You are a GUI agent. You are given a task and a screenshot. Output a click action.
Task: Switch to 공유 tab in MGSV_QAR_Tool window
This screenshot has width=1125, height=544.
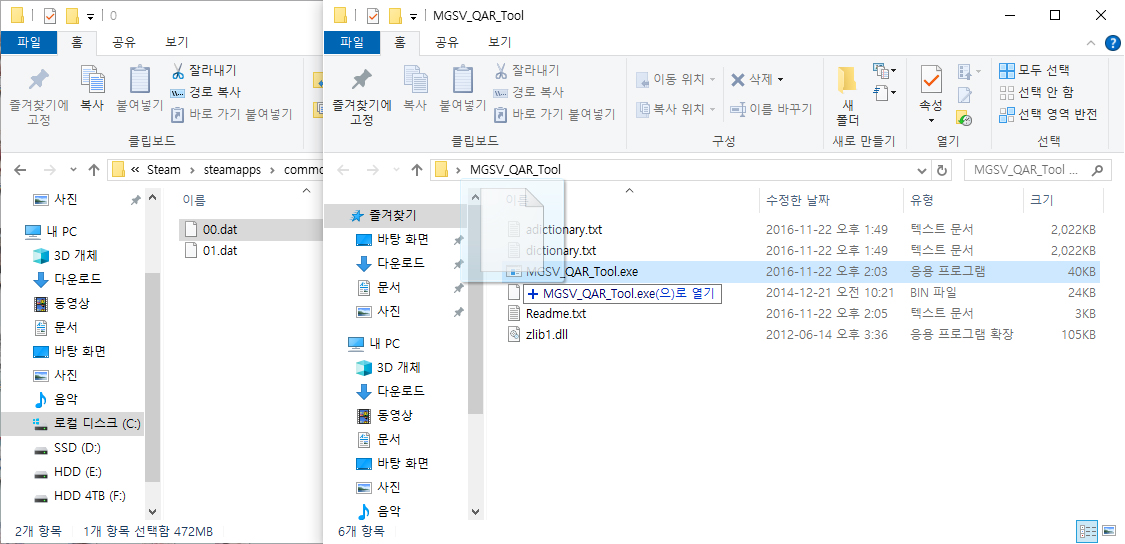click(x=448, y=42)
